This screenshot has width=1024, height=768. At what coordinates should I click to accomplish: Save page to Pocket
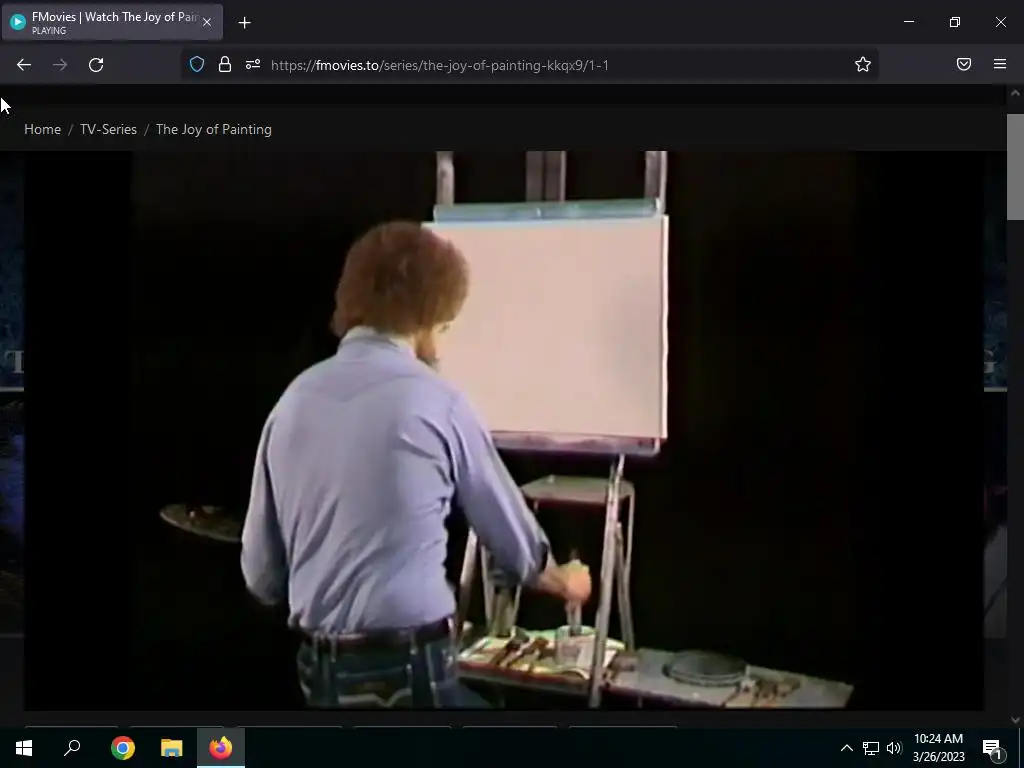coord(964,64)
